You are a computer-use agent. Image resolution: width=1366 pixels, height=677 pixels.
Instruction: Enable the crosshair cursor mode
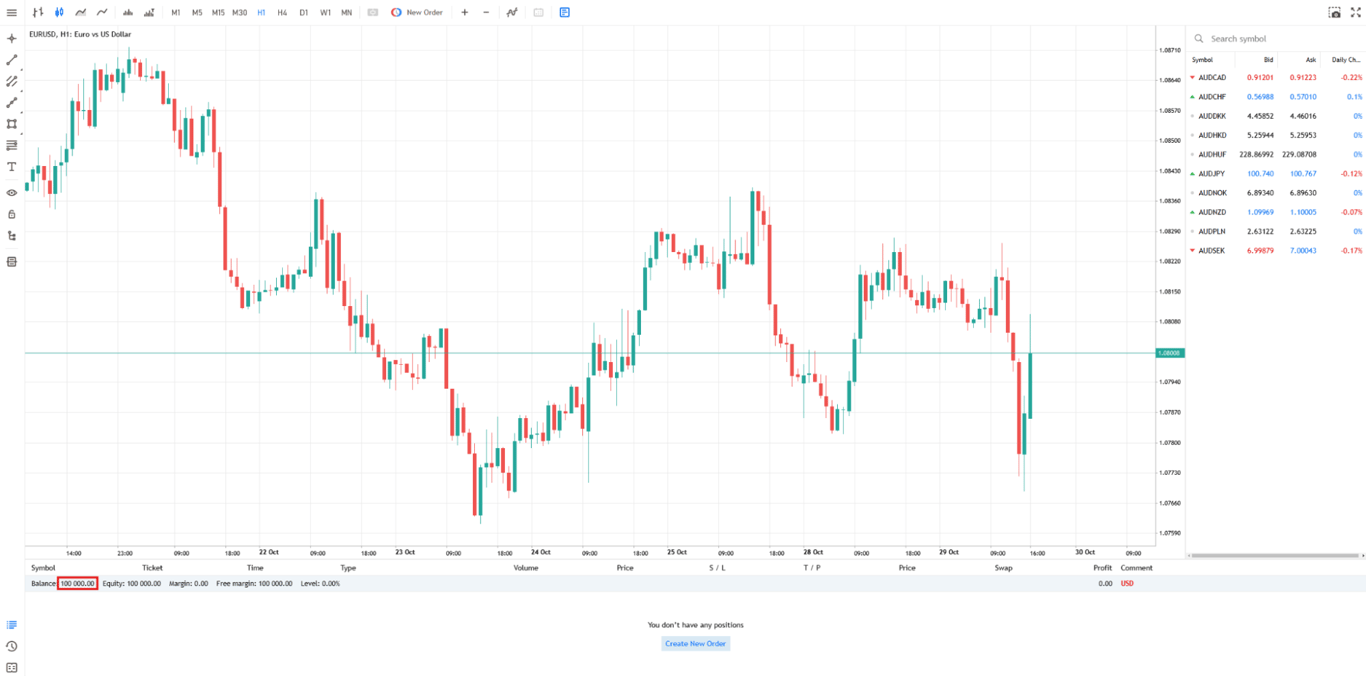coord(11,38)
